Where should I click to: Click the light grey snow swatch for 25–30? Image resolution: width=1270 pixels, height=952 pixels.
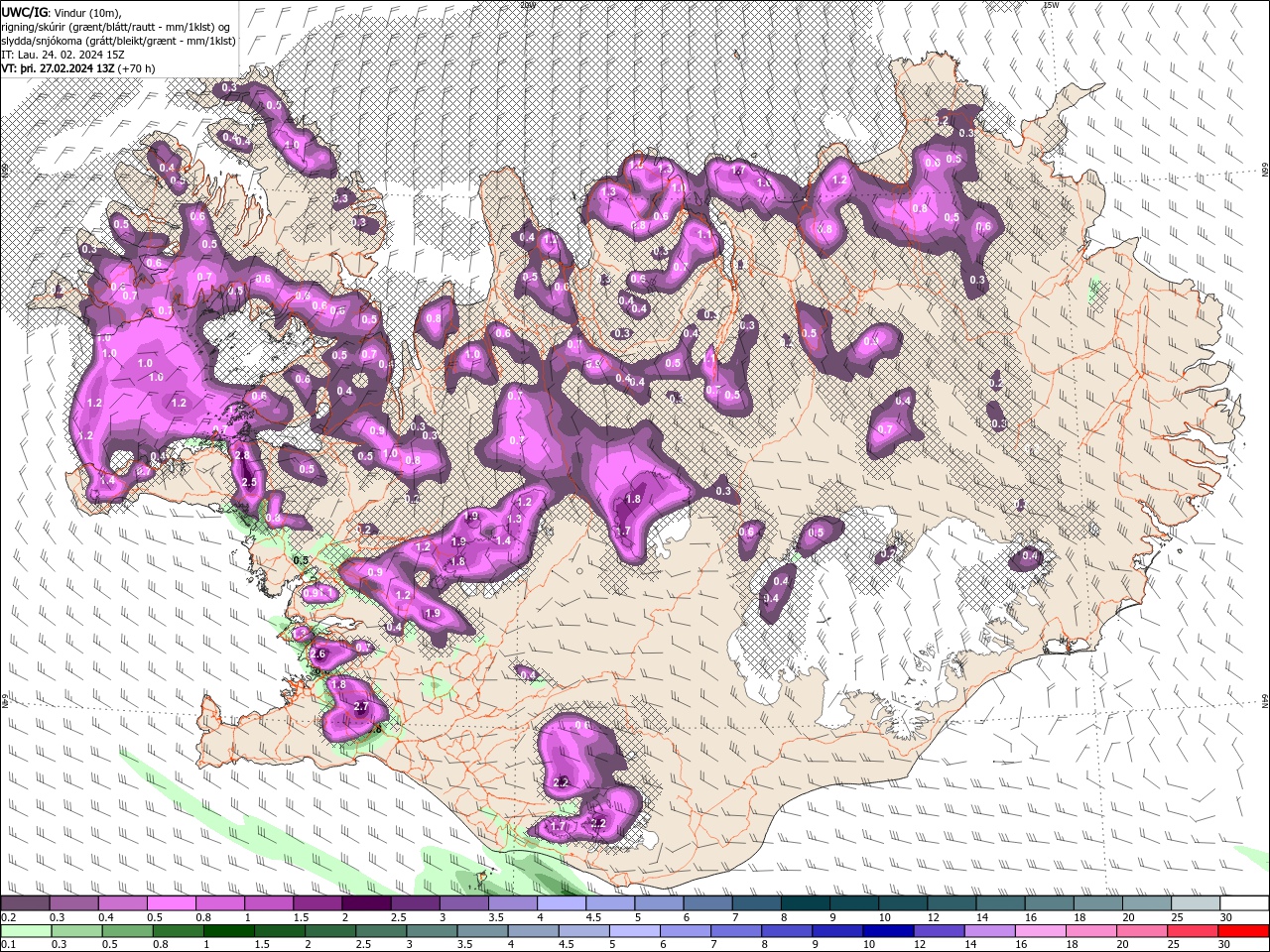pos(1197,902)
